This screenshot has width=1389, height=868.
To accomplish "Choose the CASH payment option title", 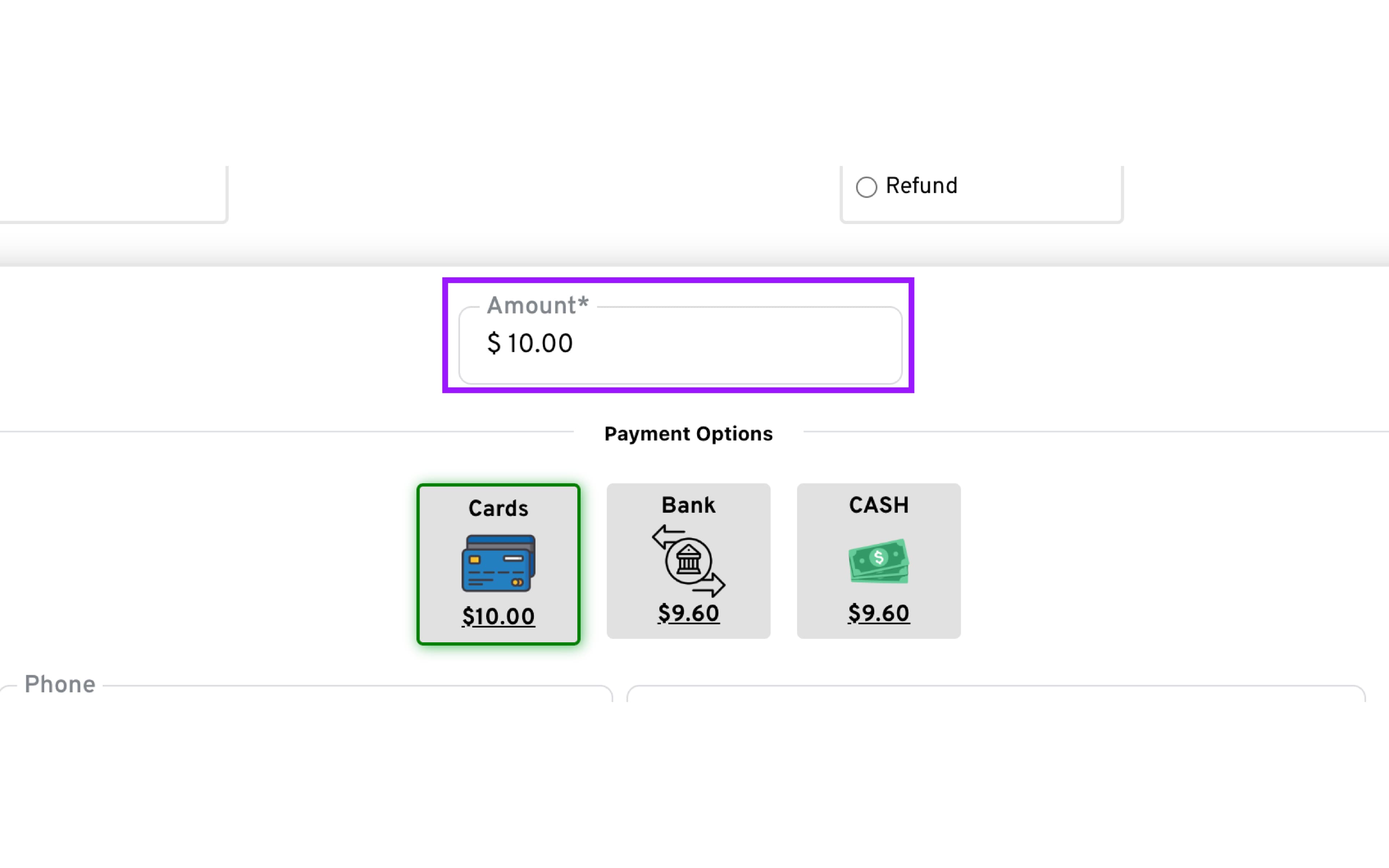I will [878, 505].
